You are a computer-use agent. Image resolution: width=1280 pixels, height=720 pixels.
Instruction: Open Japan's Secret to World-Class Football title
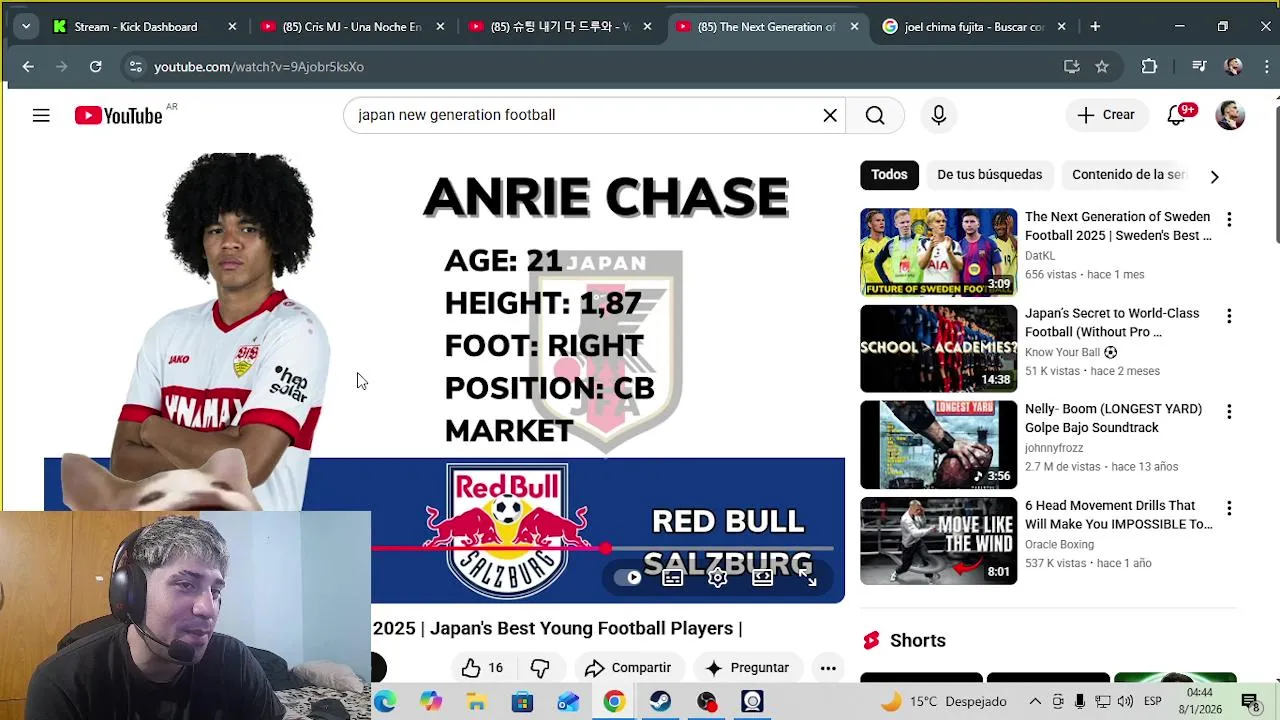pyautogui.click(x=1112, y=323)
